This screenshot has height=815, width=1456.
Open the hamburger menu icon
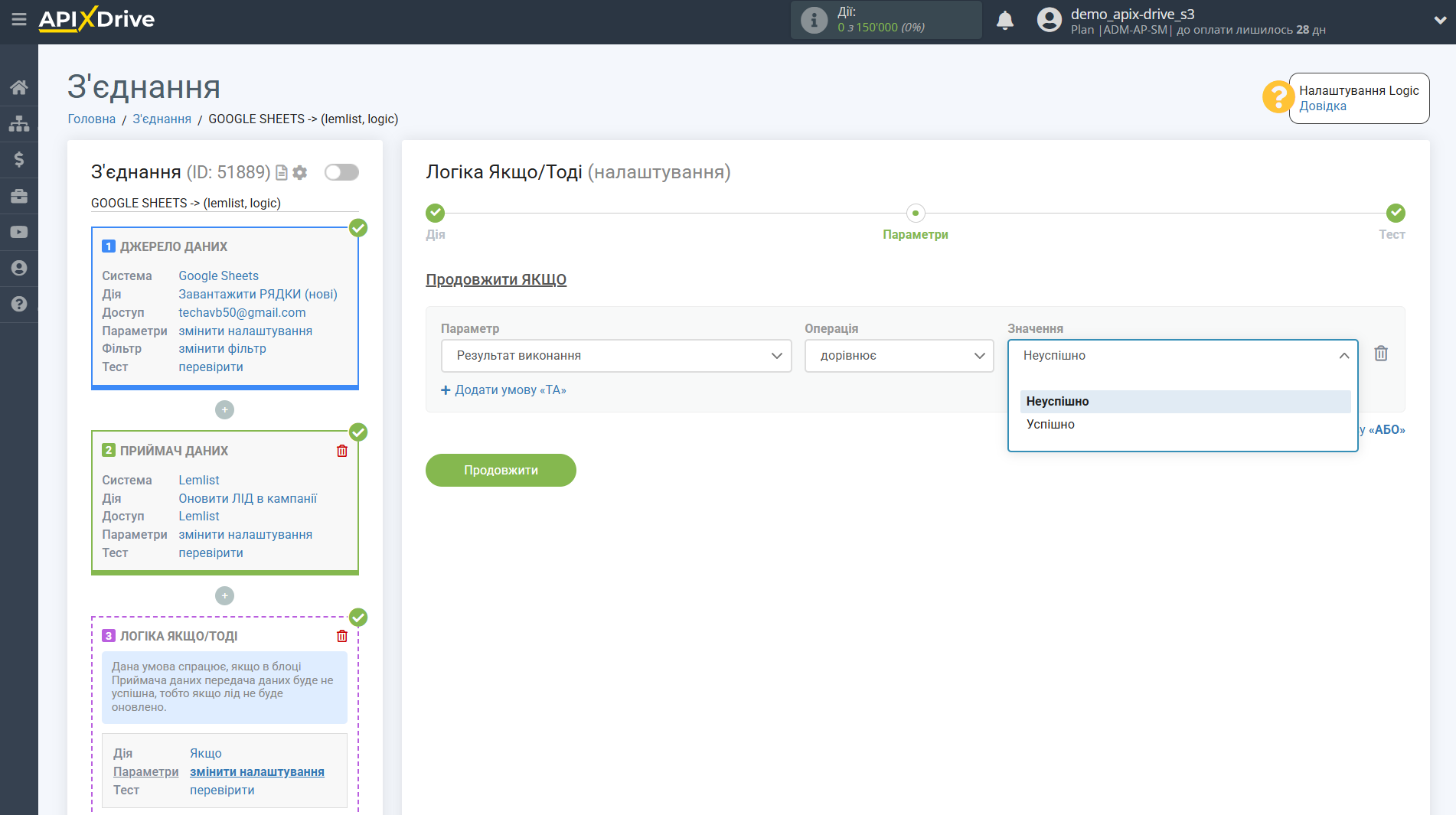19,19
